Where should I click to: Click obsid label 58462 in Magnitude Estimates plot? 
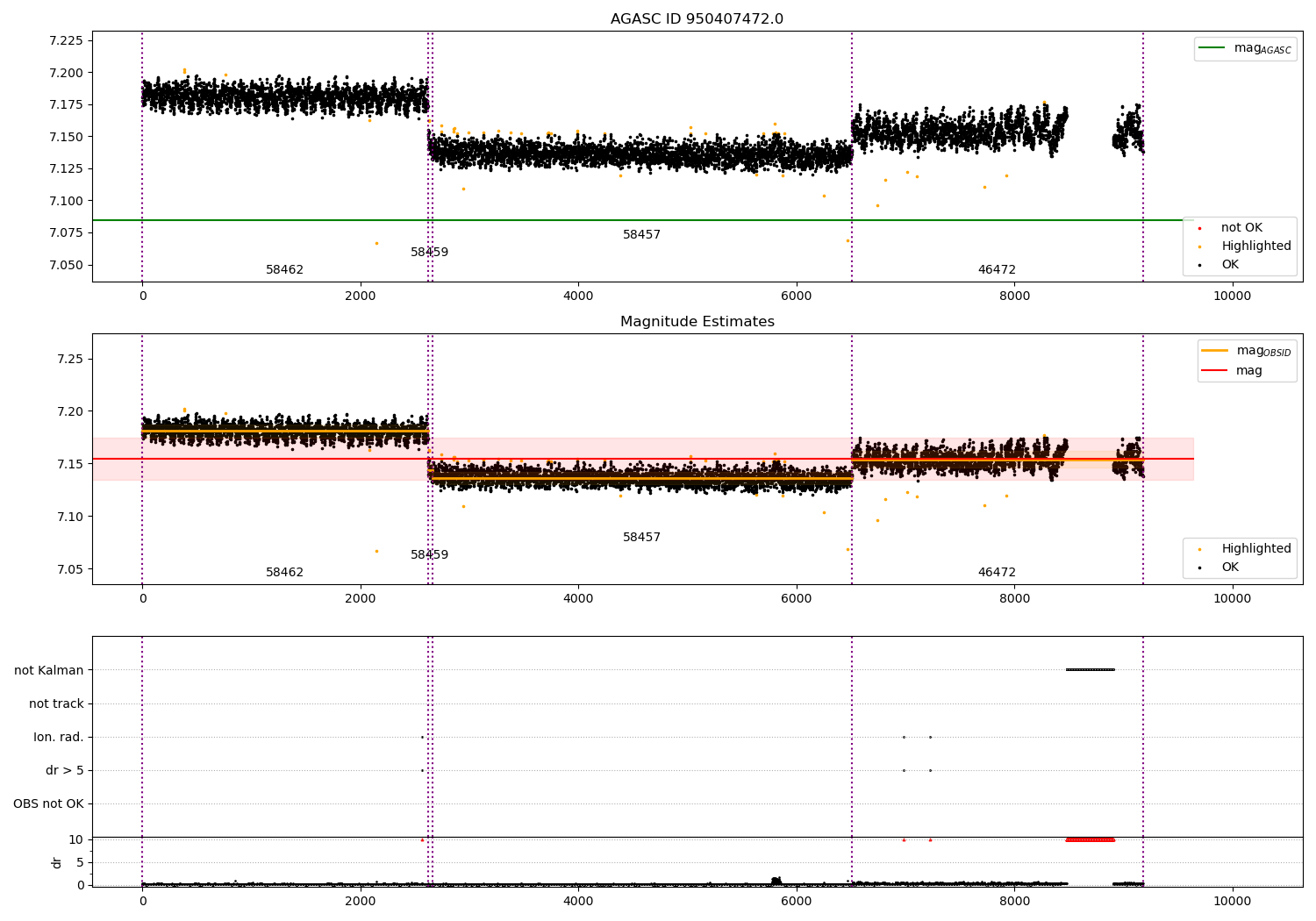click(284, 573)
